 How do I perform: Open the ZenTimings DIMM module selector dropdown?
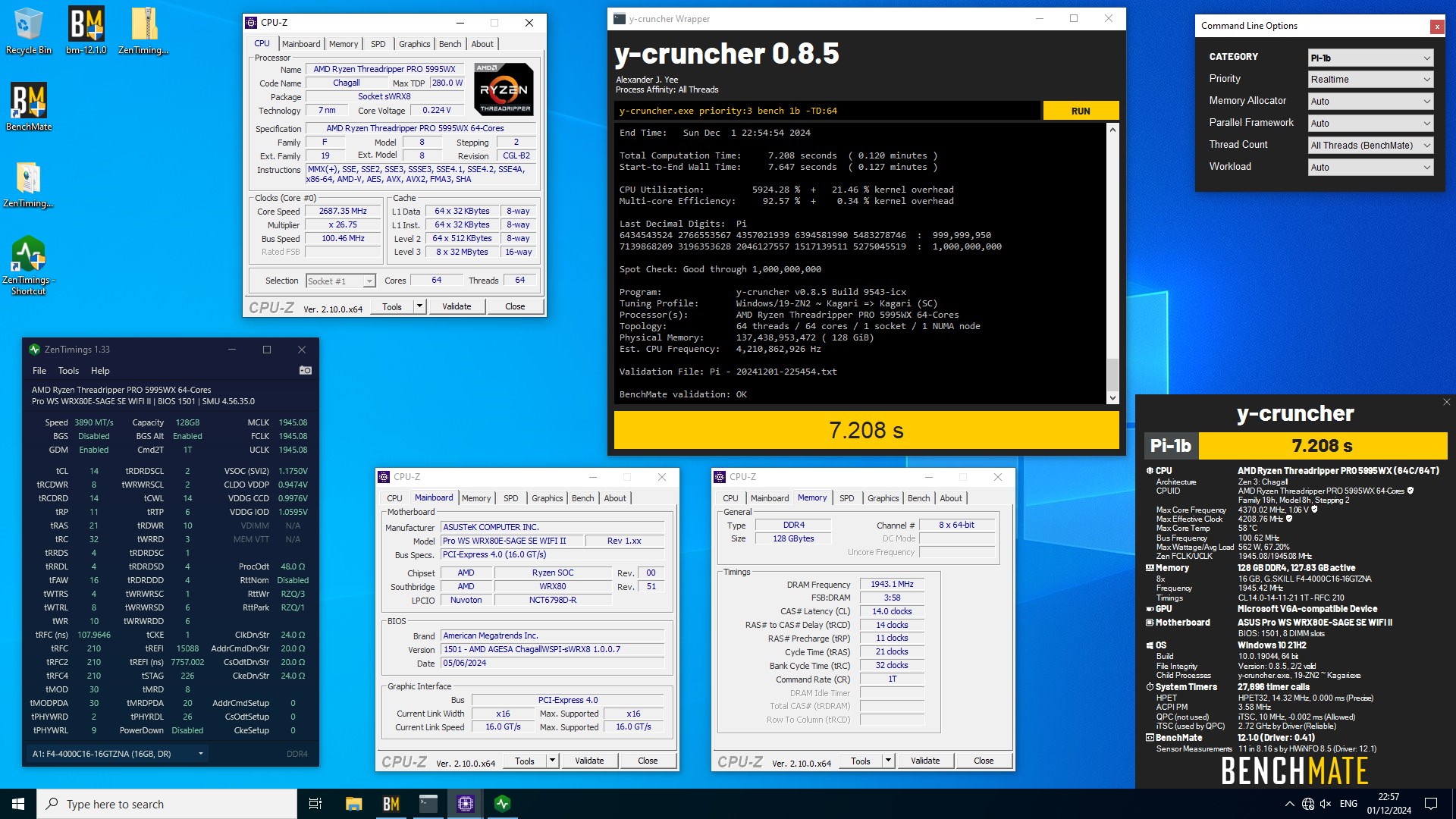point(118,754)
